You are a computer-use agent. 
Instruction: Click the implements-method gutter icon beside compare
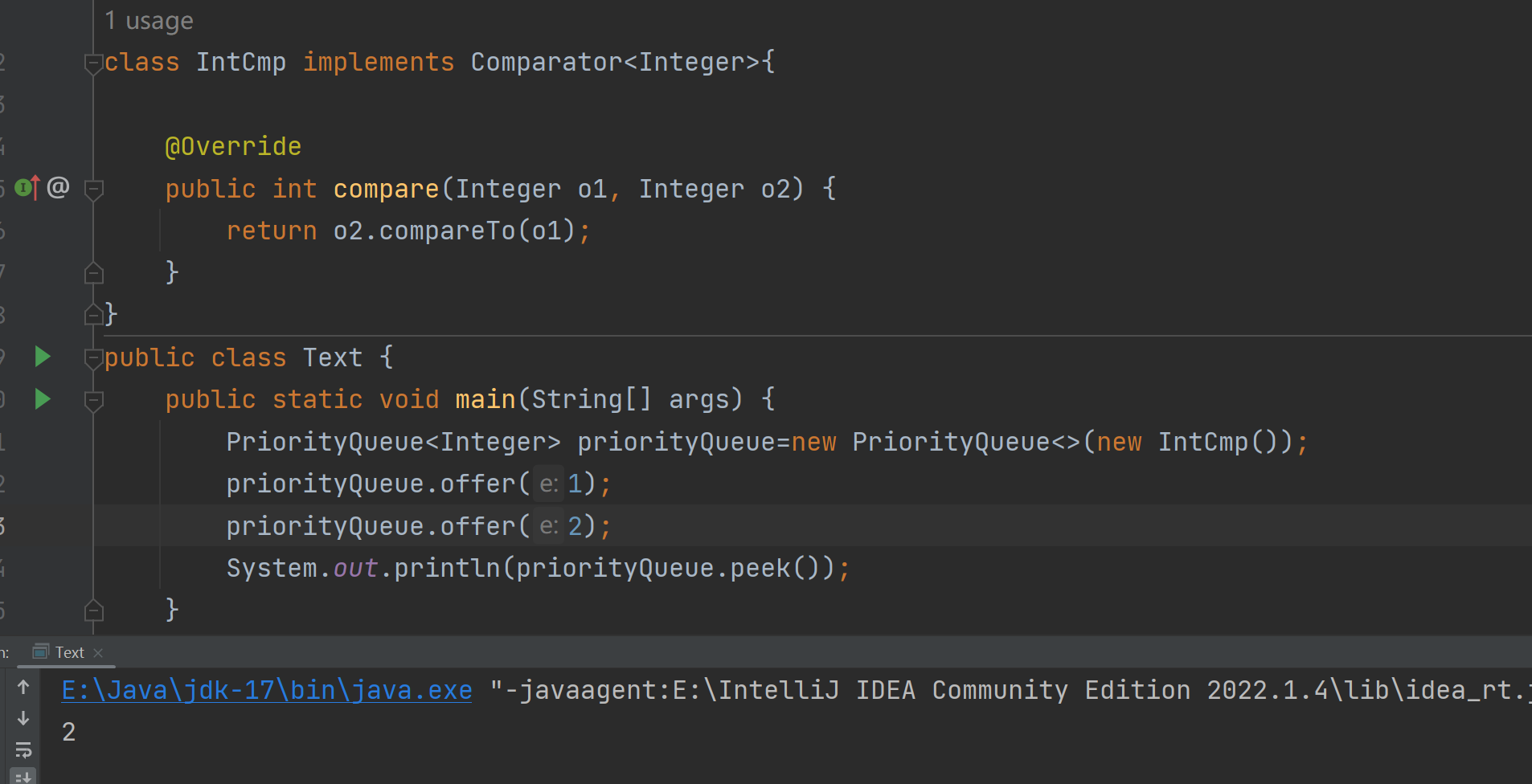click(27, 188)
